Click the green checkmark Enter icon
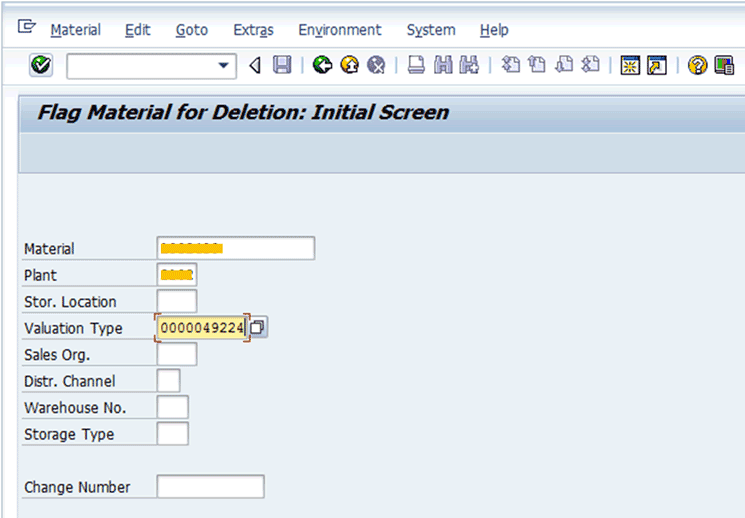This screenshot has height=518, width=745. 41,65
